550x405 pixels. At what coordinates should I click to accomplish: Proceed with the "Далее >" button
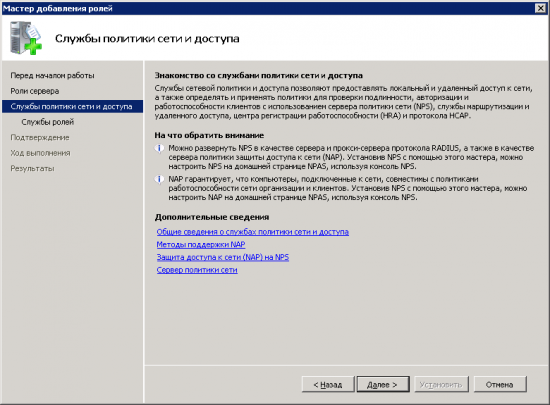tap(383, 385)
